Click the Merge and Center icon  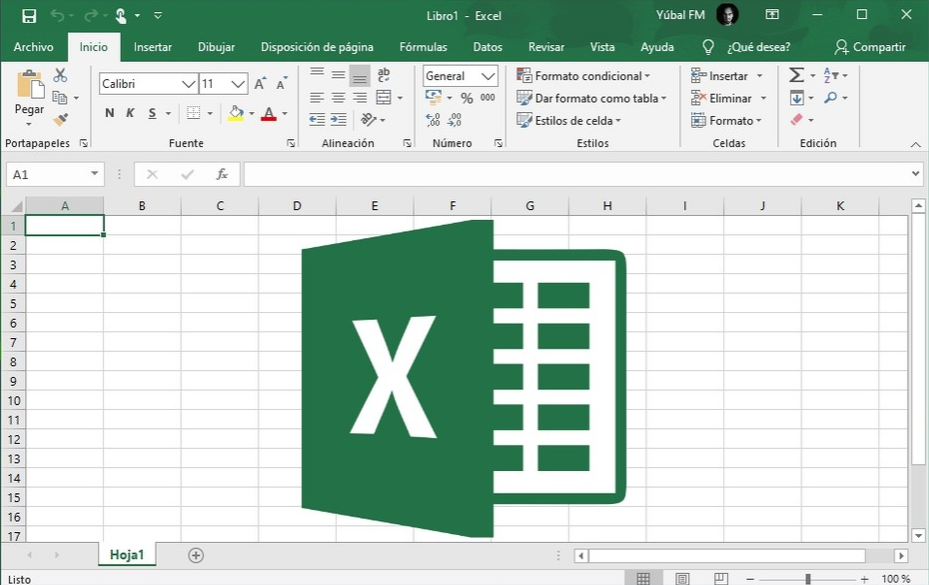point(384,97)
